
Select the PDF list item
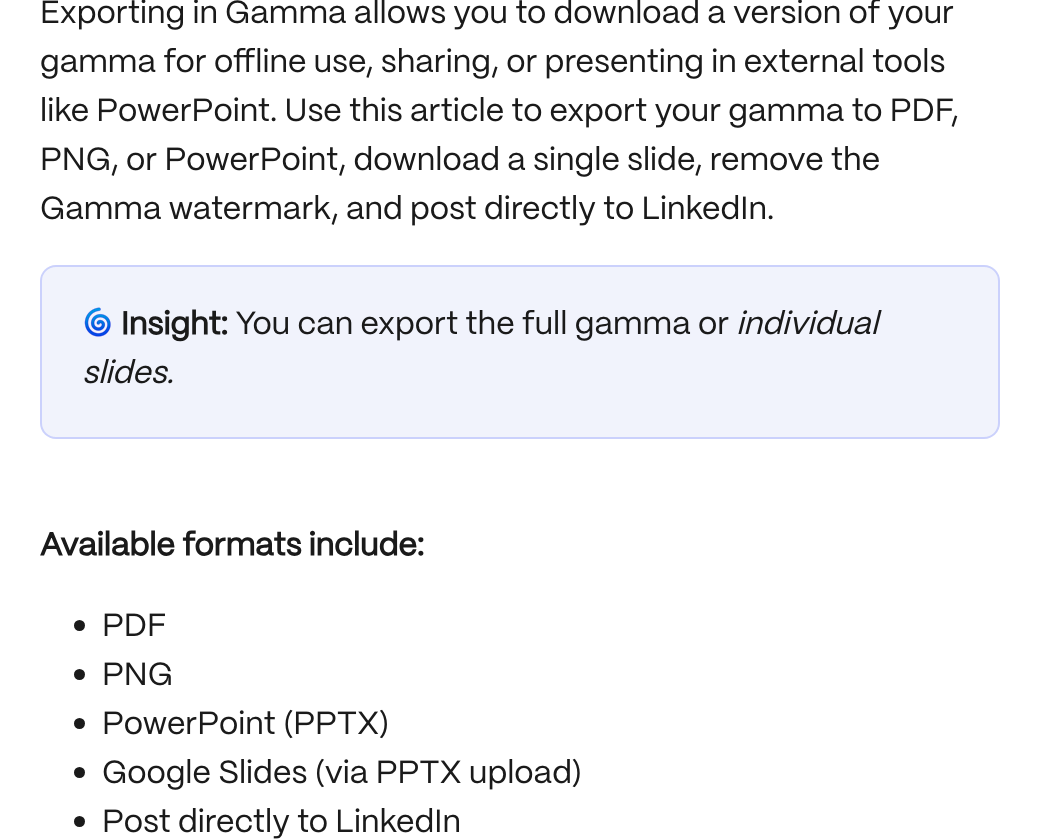click(134, 626)
